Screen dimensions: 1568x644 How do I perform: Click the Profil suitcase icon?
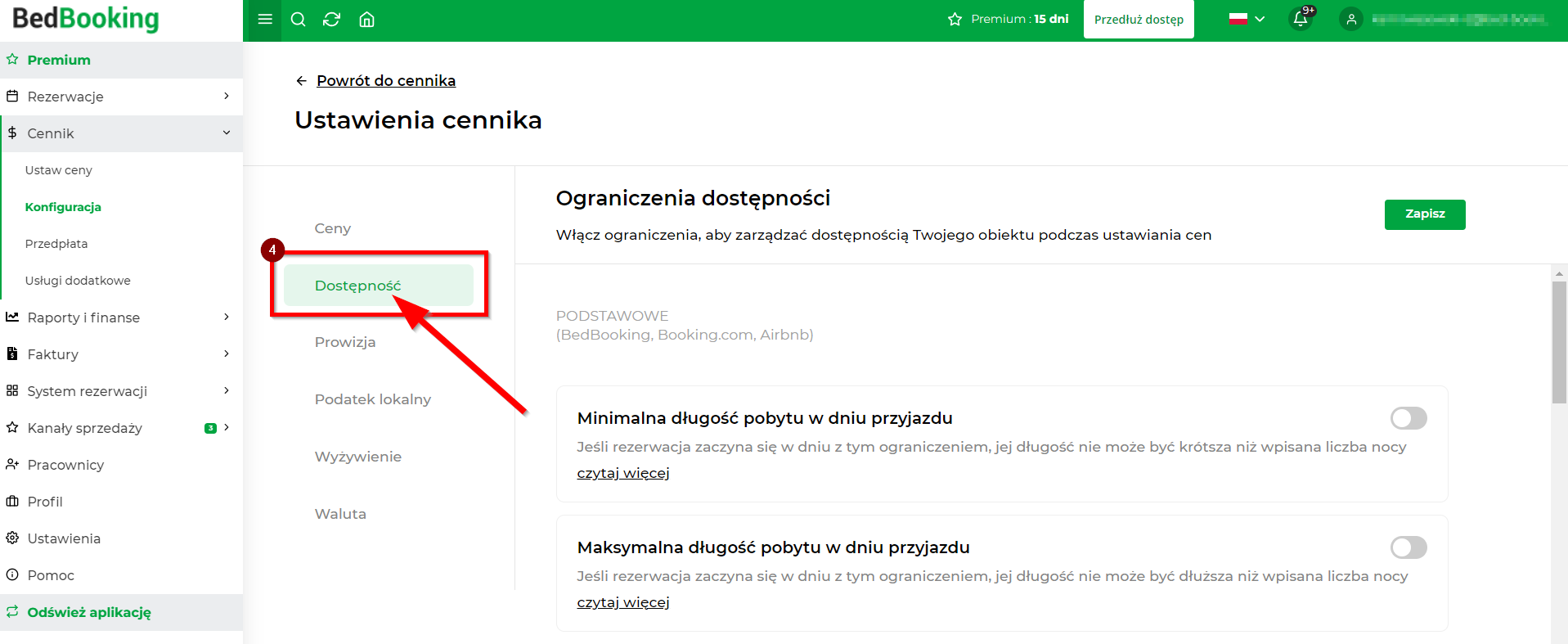[x=12, y=501]
